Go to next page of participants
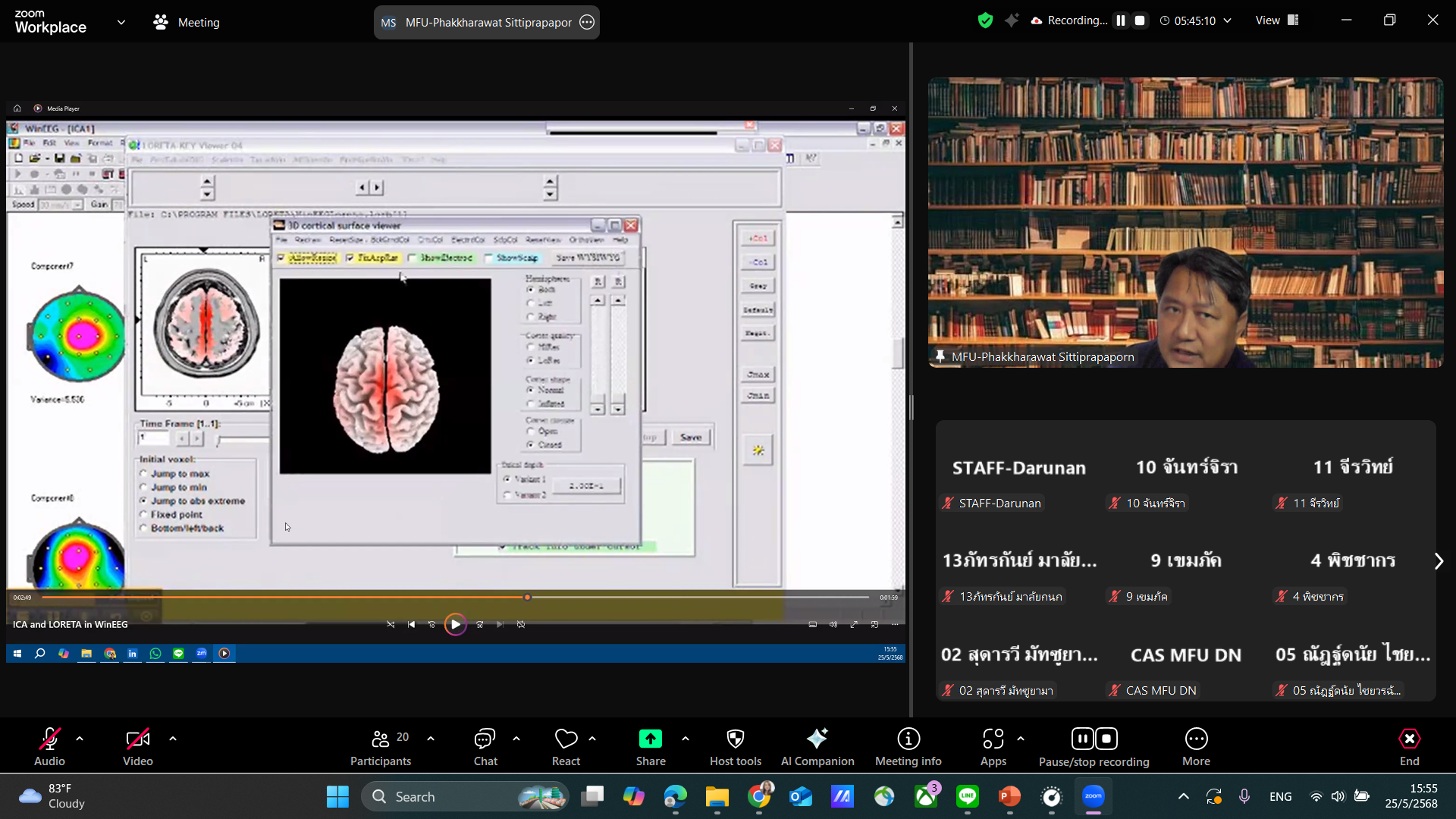Screen dimensions: 1456x819 1439,561
